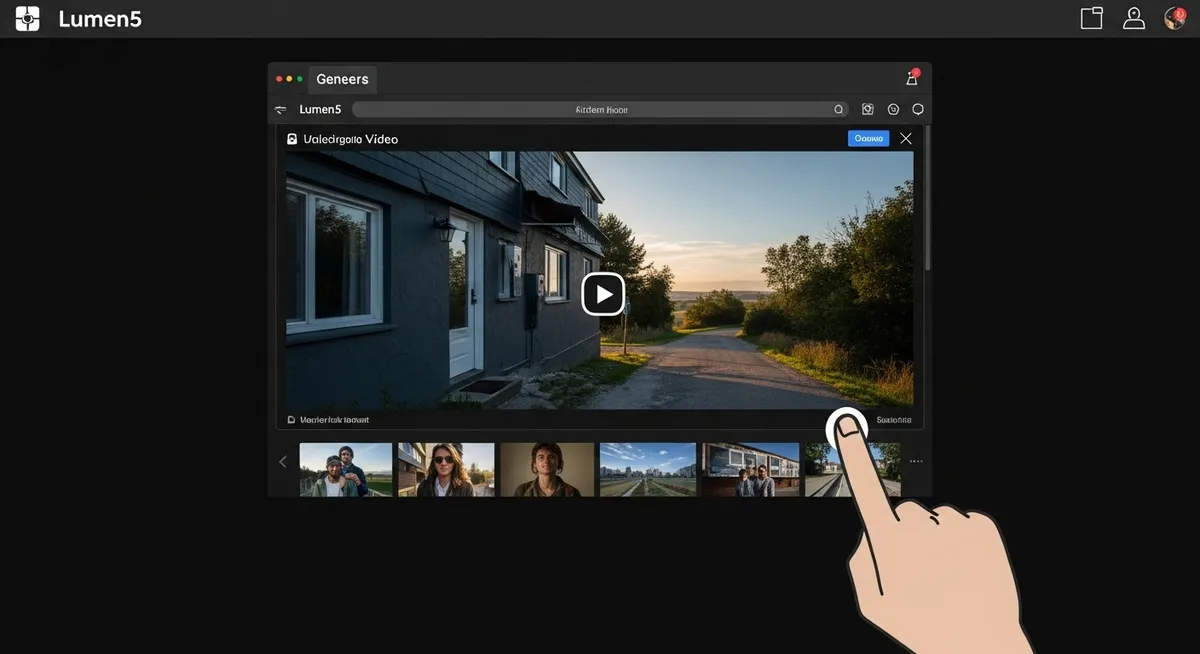Open the three-dot more menu beside thumbnails

916,462
